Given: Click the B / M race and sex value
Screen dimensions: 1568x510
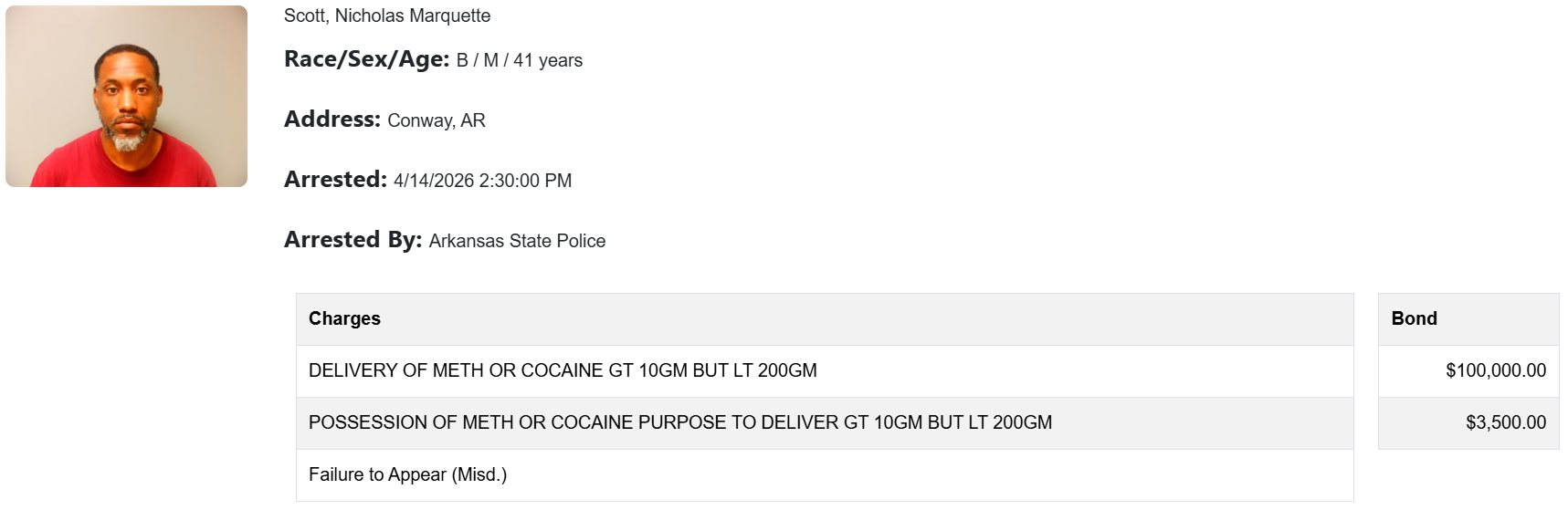Looking at the screenshot, I should [x=478, y=60].
